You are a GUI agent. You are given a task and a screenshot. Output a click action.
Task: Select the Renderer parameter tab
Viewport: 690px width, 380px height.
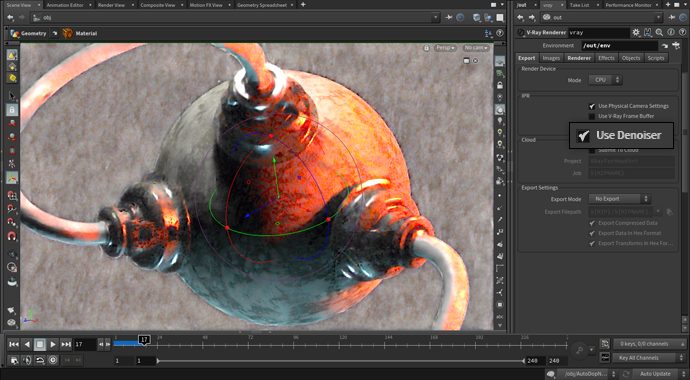(x=579, y=58)
